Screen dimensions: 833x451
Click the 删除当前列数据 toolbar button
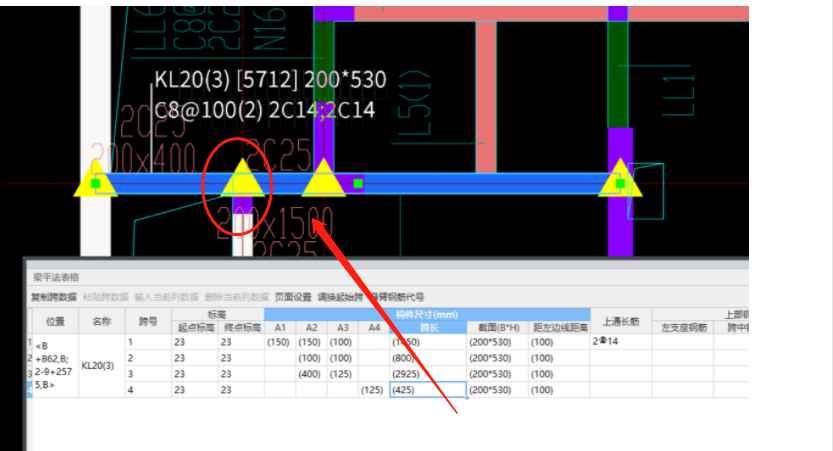(x=236, y=297)
